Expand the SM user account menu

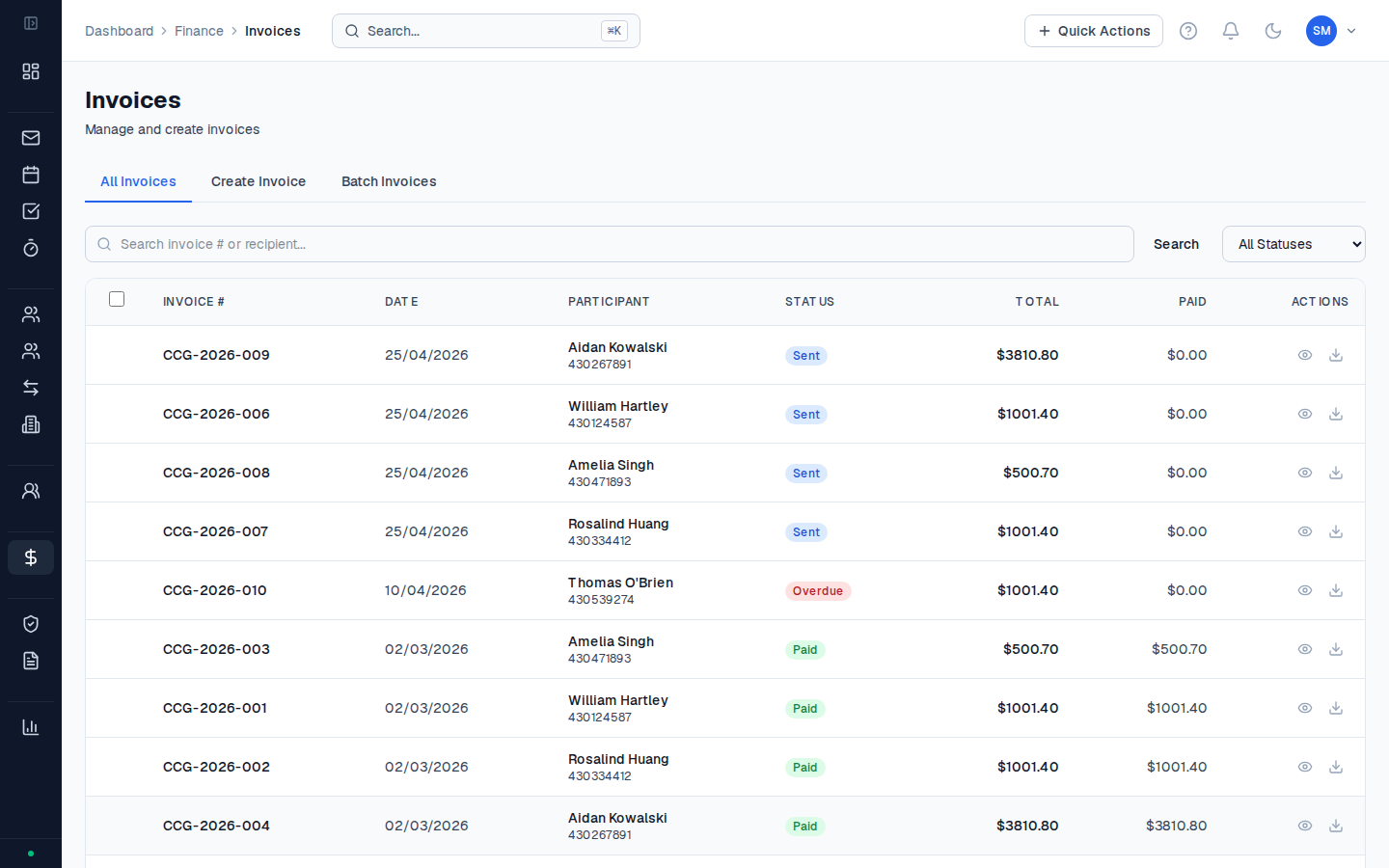[1332, 31]
